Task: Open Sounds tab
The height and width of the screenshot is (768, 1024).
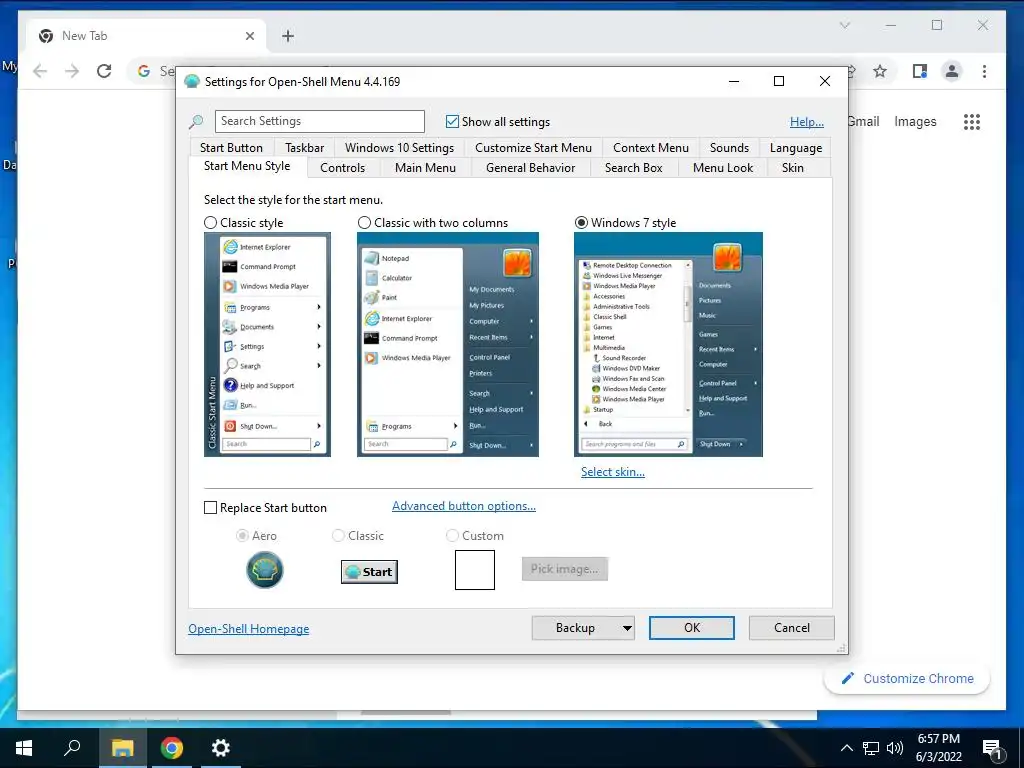Action: (x=729, y=148)
